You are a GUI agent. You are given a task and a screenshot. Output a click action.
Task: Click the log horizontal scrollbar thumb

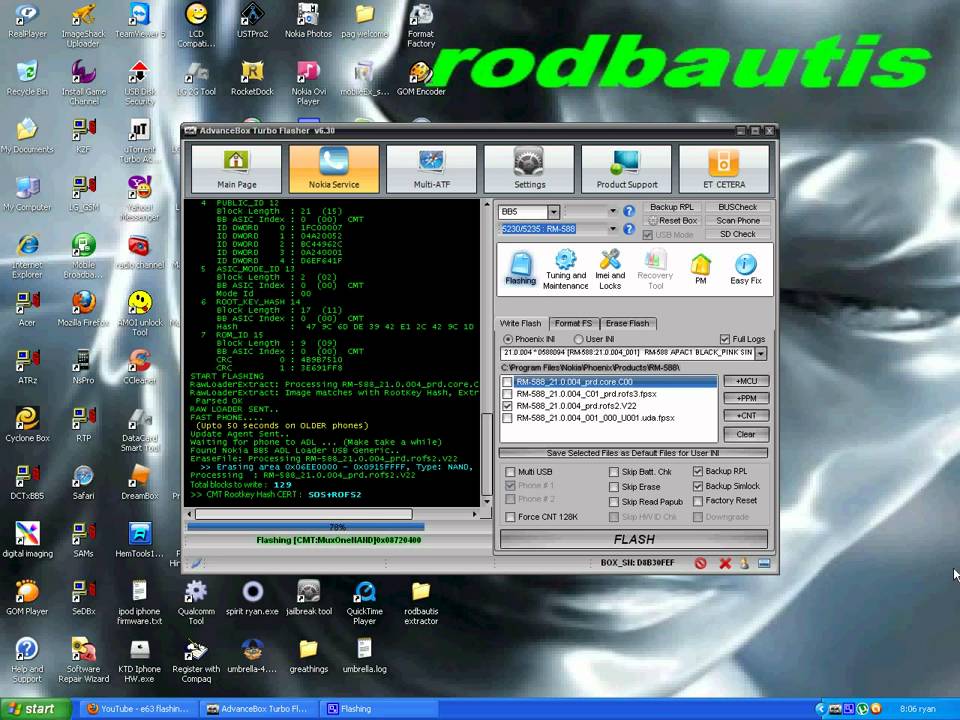(x=304, y=514)
